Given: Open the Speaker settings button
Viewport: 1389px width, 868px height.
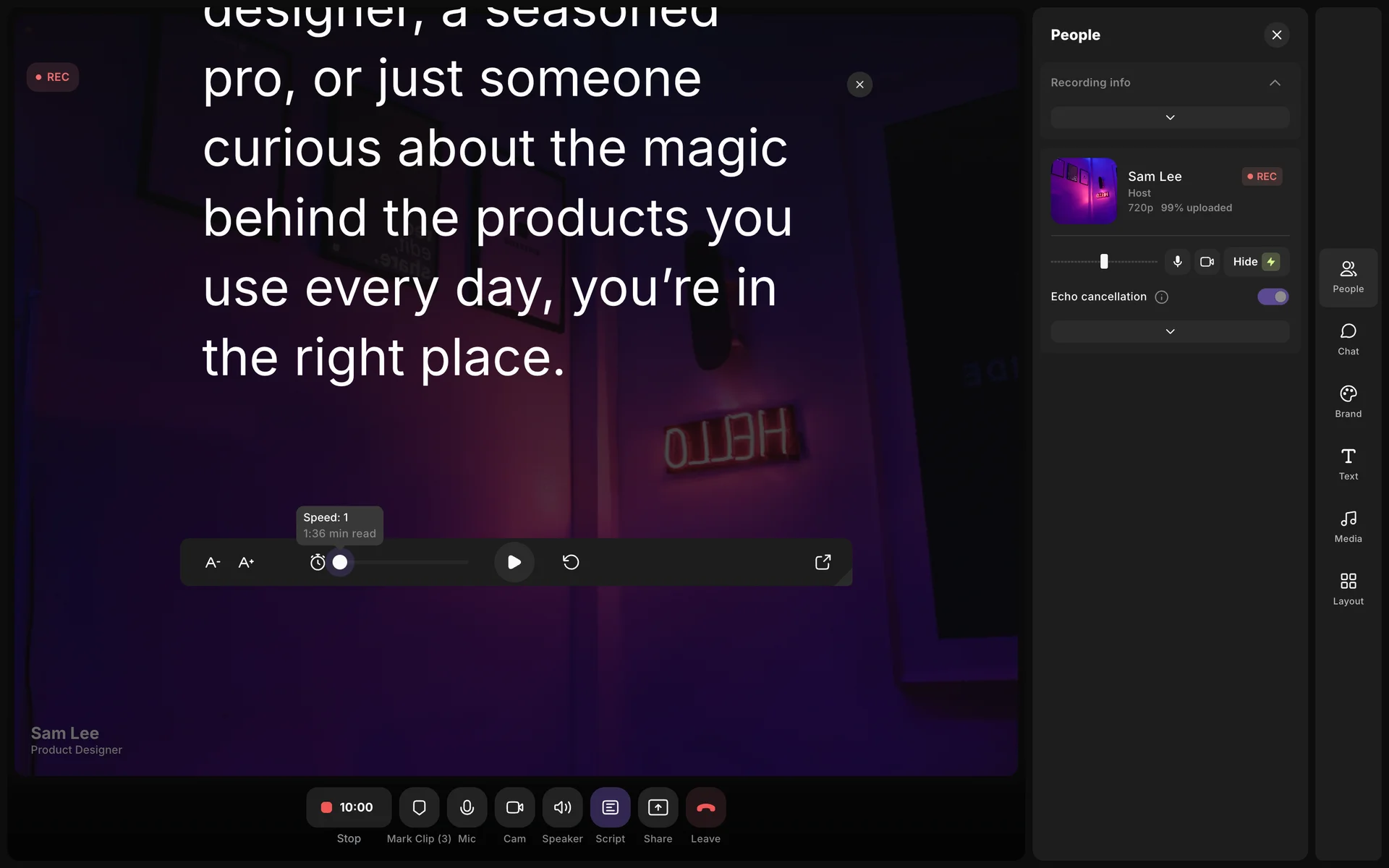Looking at the screenshot, I should (562, 807).
